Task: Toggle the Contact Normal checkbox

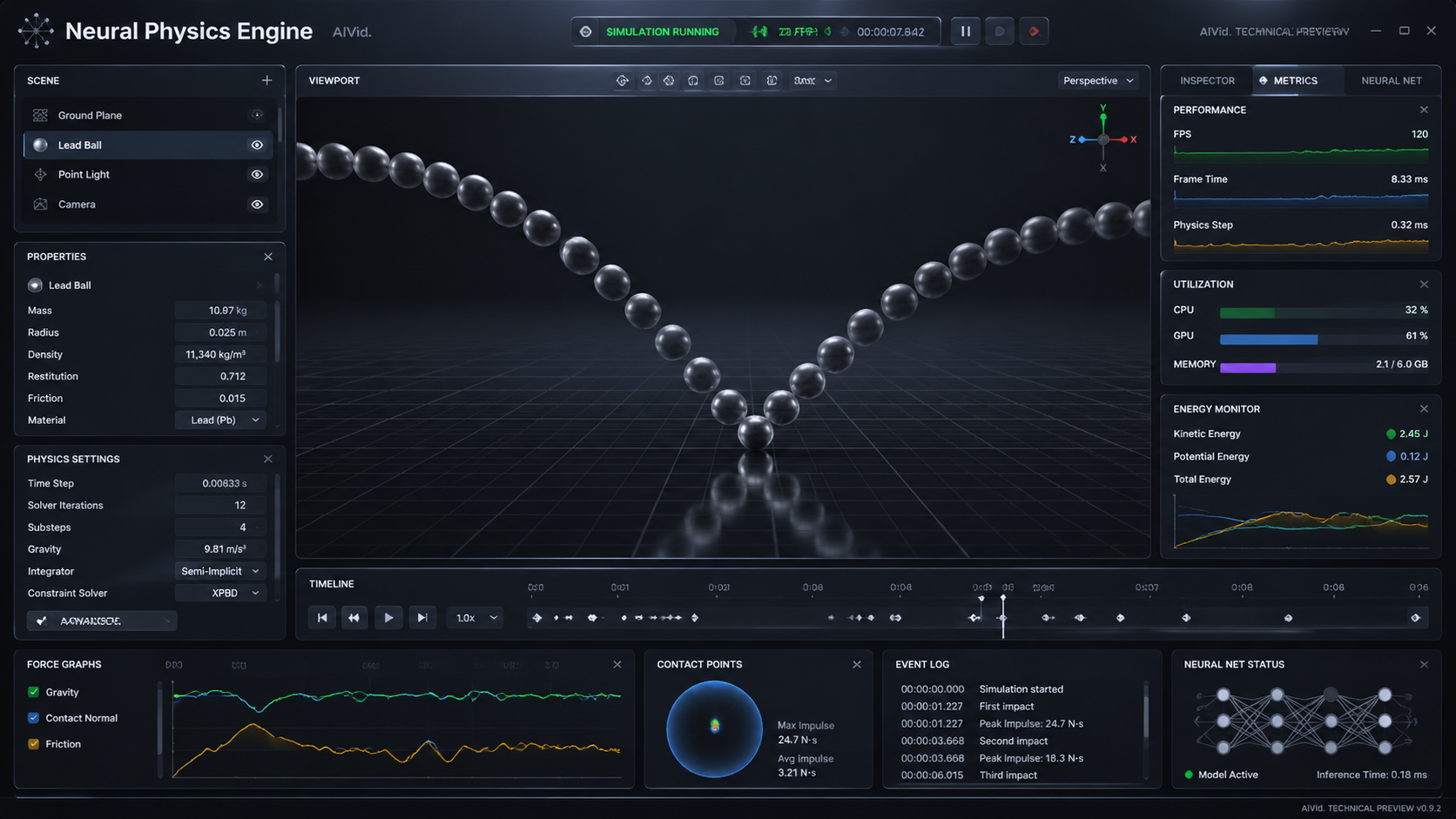Action: [x=34, y=718]
